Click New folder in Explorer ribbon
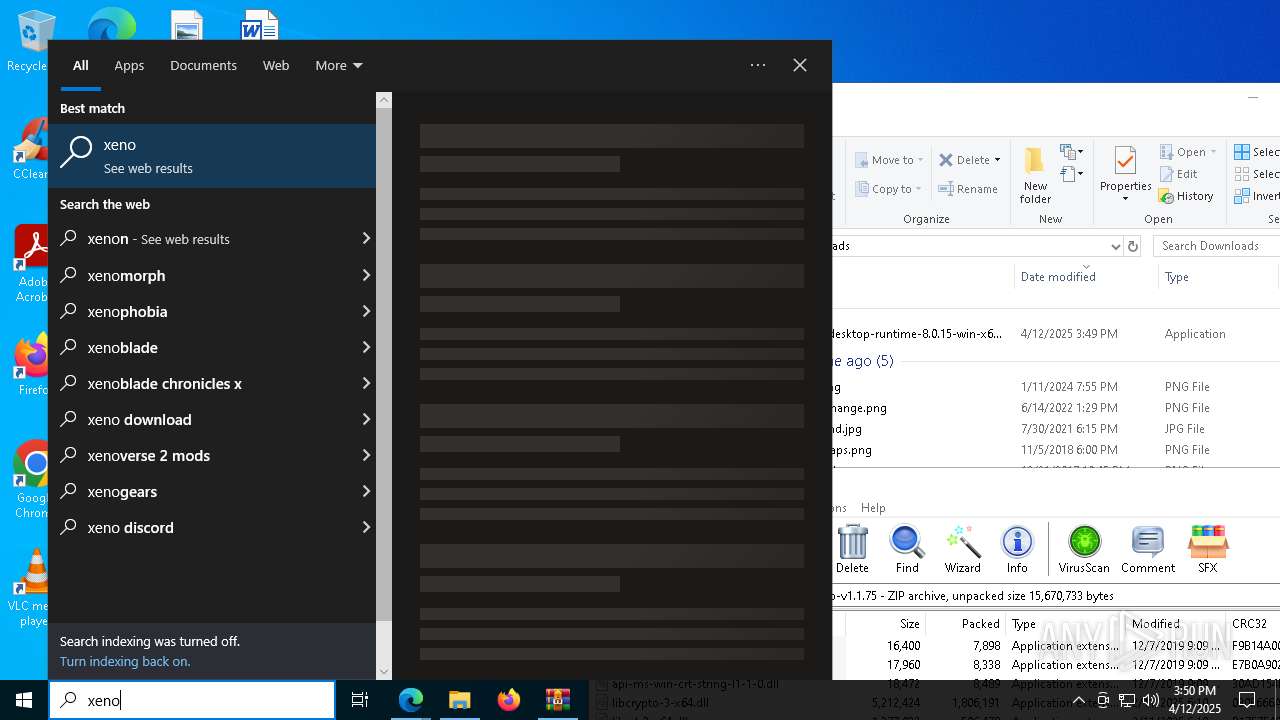The image size is (1280, 720). (1035, 175)
